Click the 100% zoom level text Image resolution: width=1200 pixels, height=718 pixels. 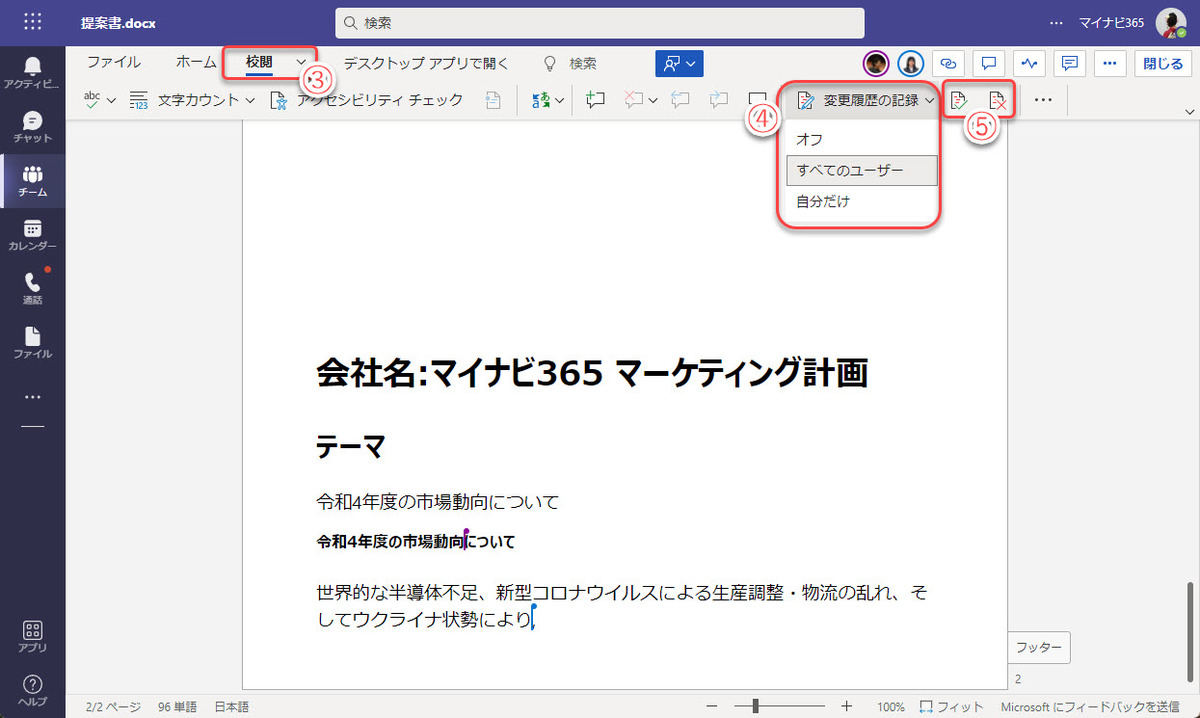[x=891, y=706]
